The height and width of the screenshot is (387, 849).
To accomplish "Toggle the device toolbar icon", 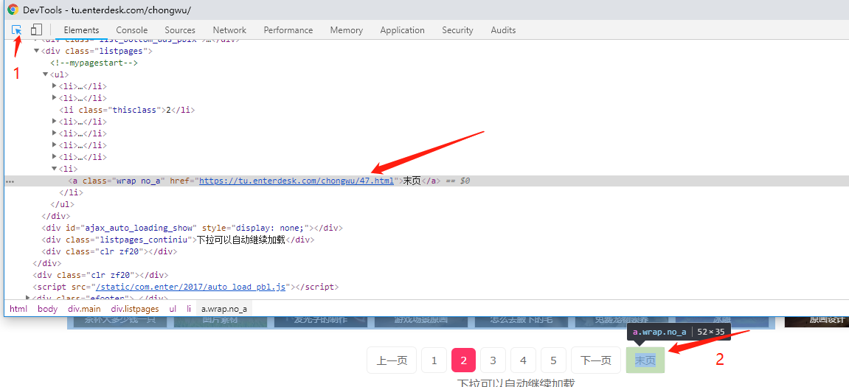I will point(36,30).
